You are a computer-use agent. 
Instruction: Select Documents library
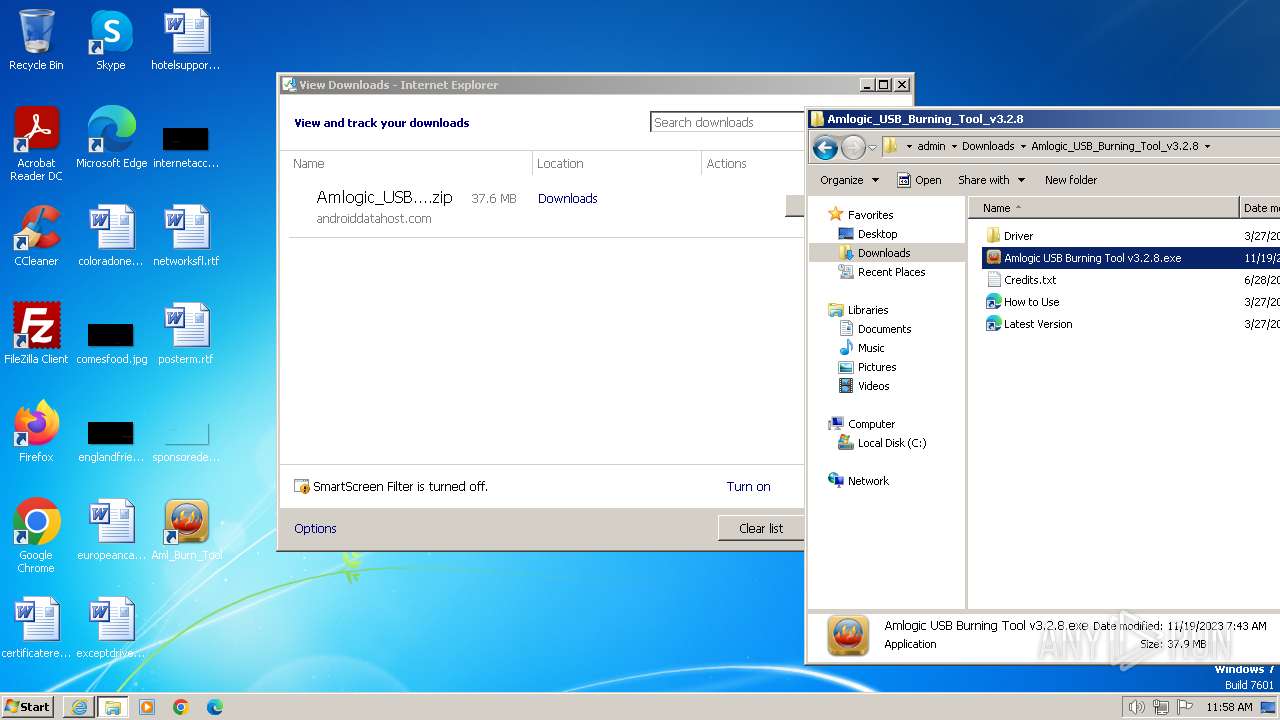pyautogui.click(x=874, y=329)
